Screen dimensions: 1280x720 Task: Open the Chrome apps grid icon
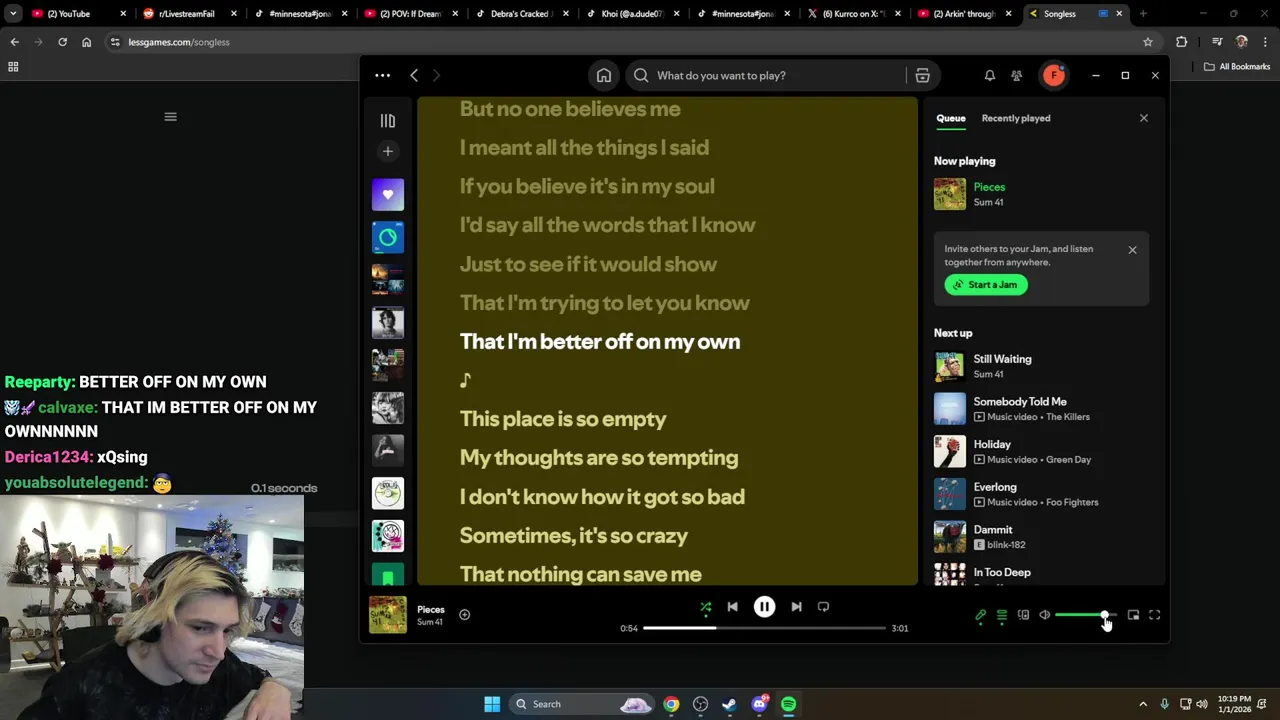click(x=13, y=67)
